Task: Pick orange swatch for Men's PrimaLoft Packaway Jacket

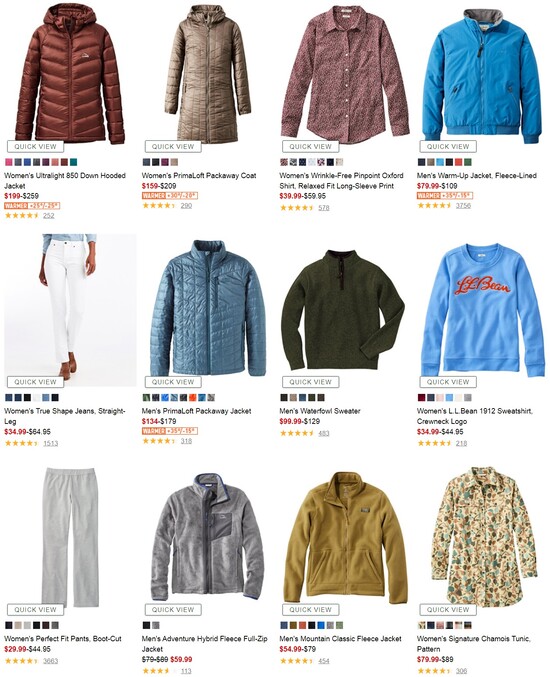Action: [x=193, y=398]
